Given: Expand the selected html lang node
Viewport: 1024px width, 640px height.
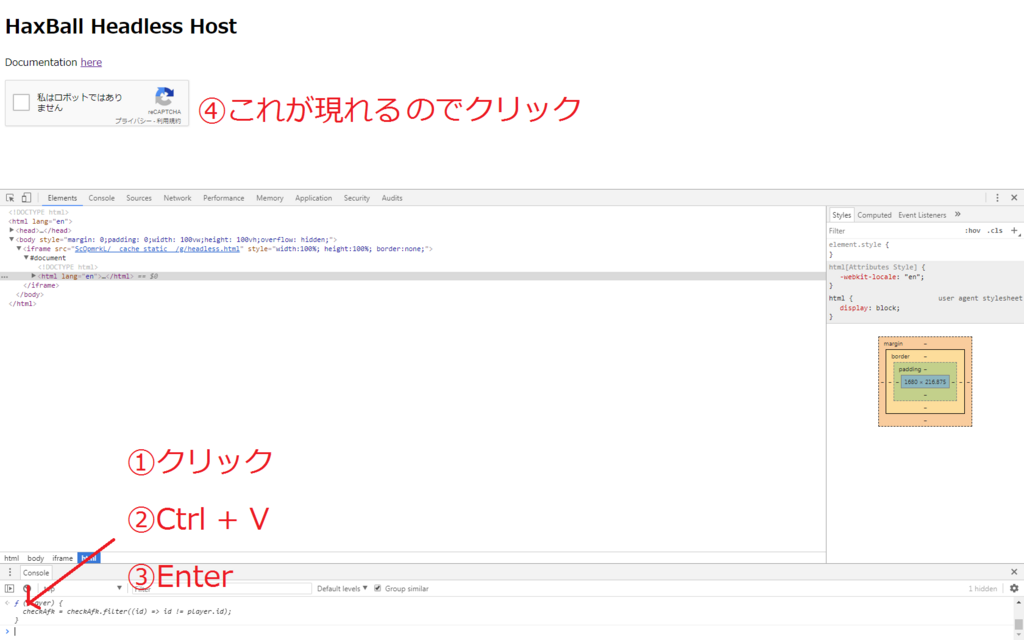Looking at the screenshot, I should point(34,276).
